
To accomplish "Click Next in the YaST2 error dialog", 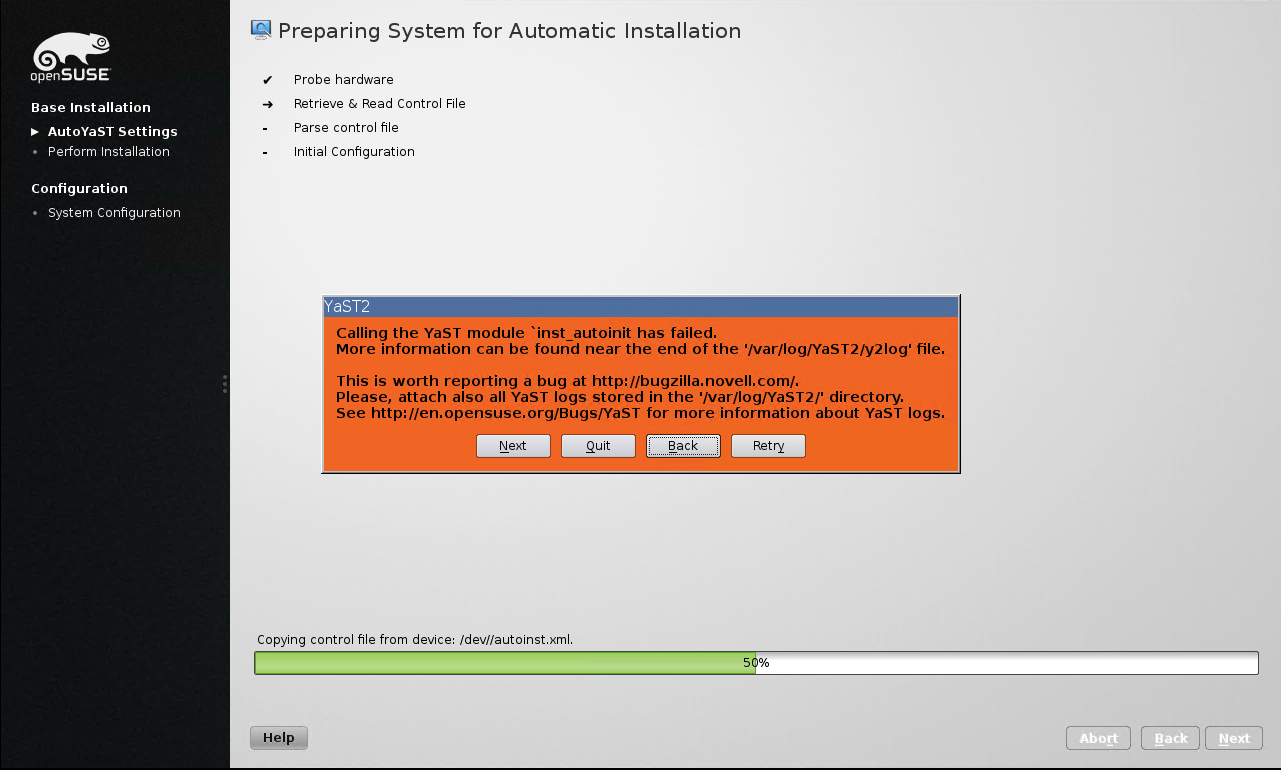I will (x=513, y=446).
